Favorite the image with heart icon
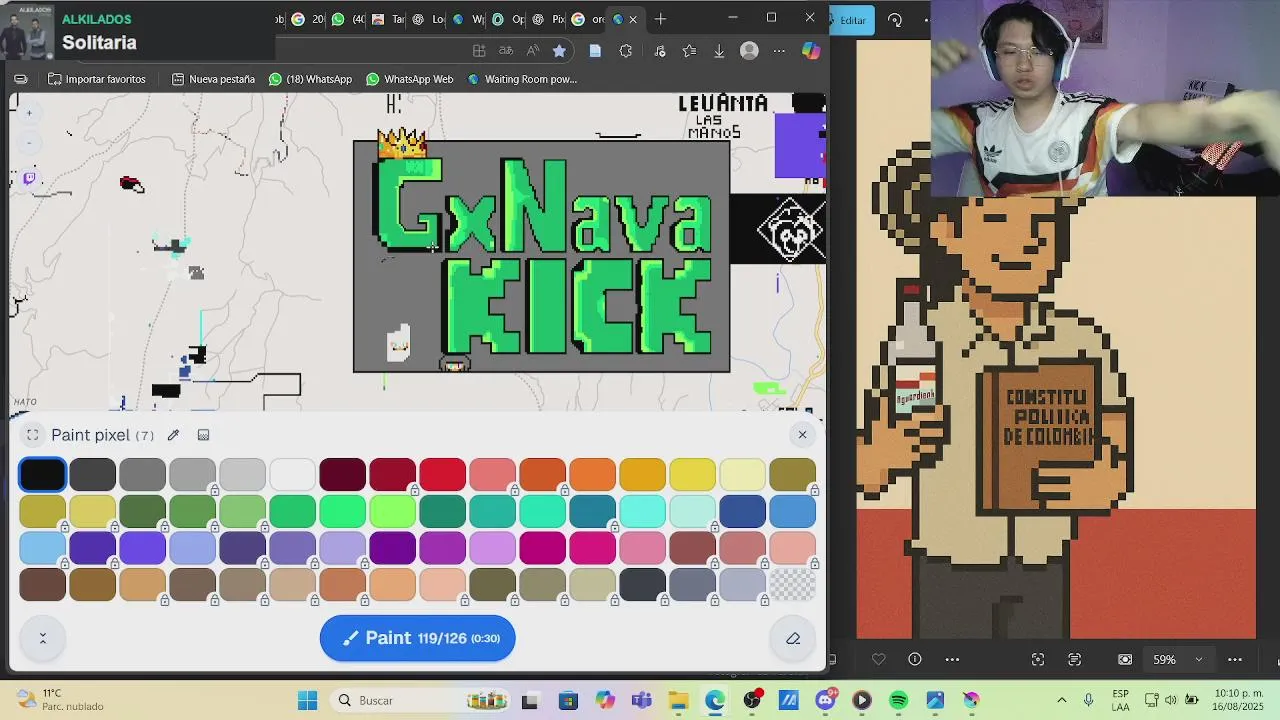This screenshot has width=1280, height=720. tap(878, 659)
